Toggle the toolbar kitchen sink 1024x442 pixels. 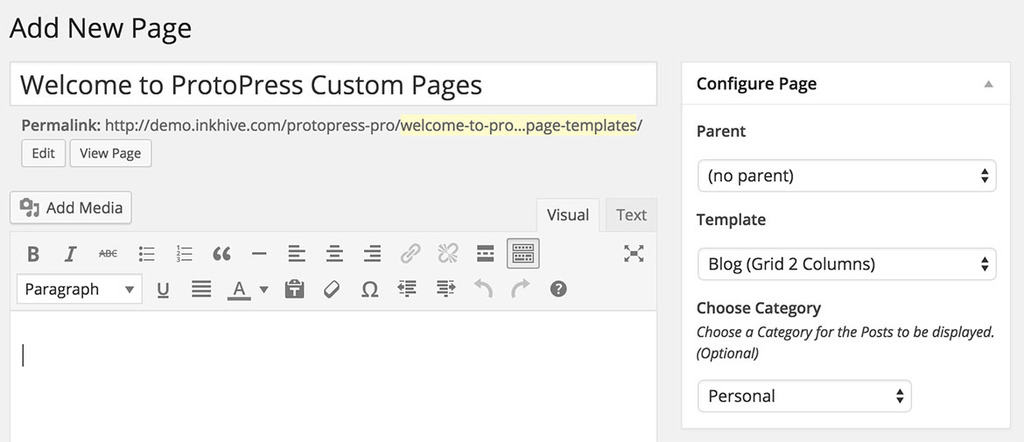pyautogui.click(x=523, y=253)
